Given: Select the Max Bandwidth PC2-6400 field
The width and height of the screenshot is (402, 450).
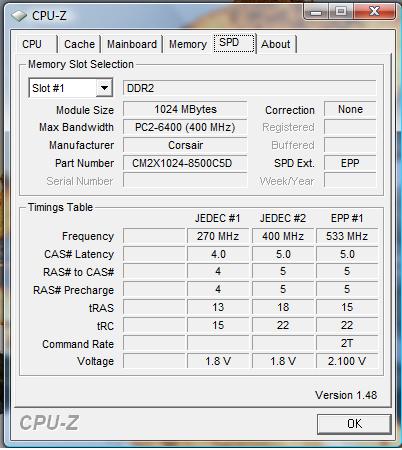Looking at the screenshot, I should [x=185, y=127].
